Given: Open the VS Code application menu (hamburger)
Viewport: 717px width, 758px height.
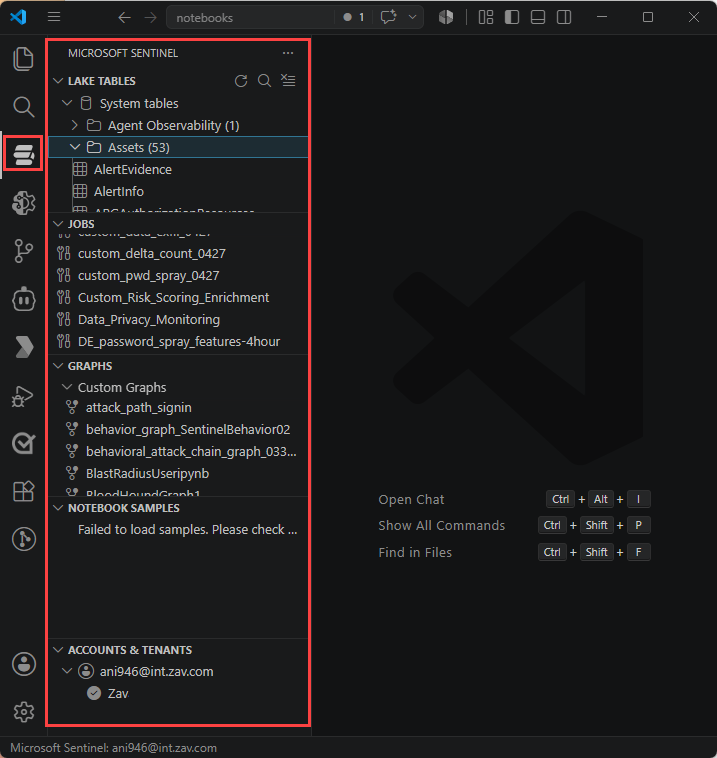Looking at the screenshot, I should [x=54, y=17].
